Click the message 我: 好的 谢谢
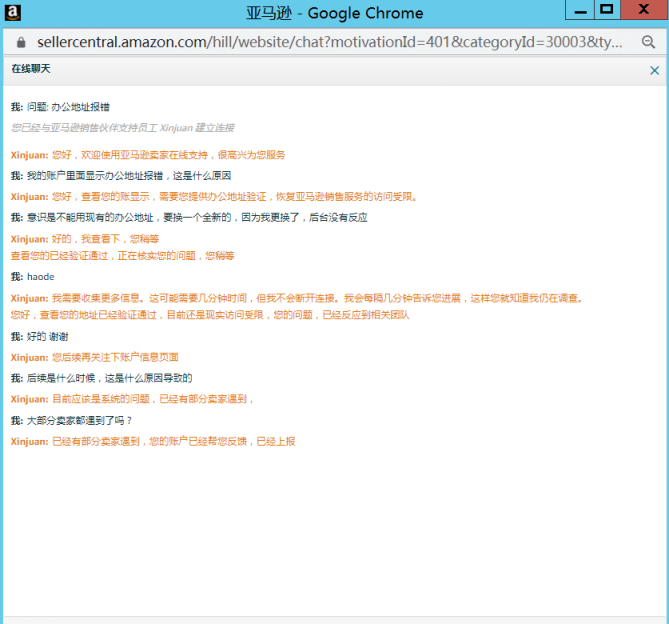Screen dimensions: 669x624 point(39,337)
